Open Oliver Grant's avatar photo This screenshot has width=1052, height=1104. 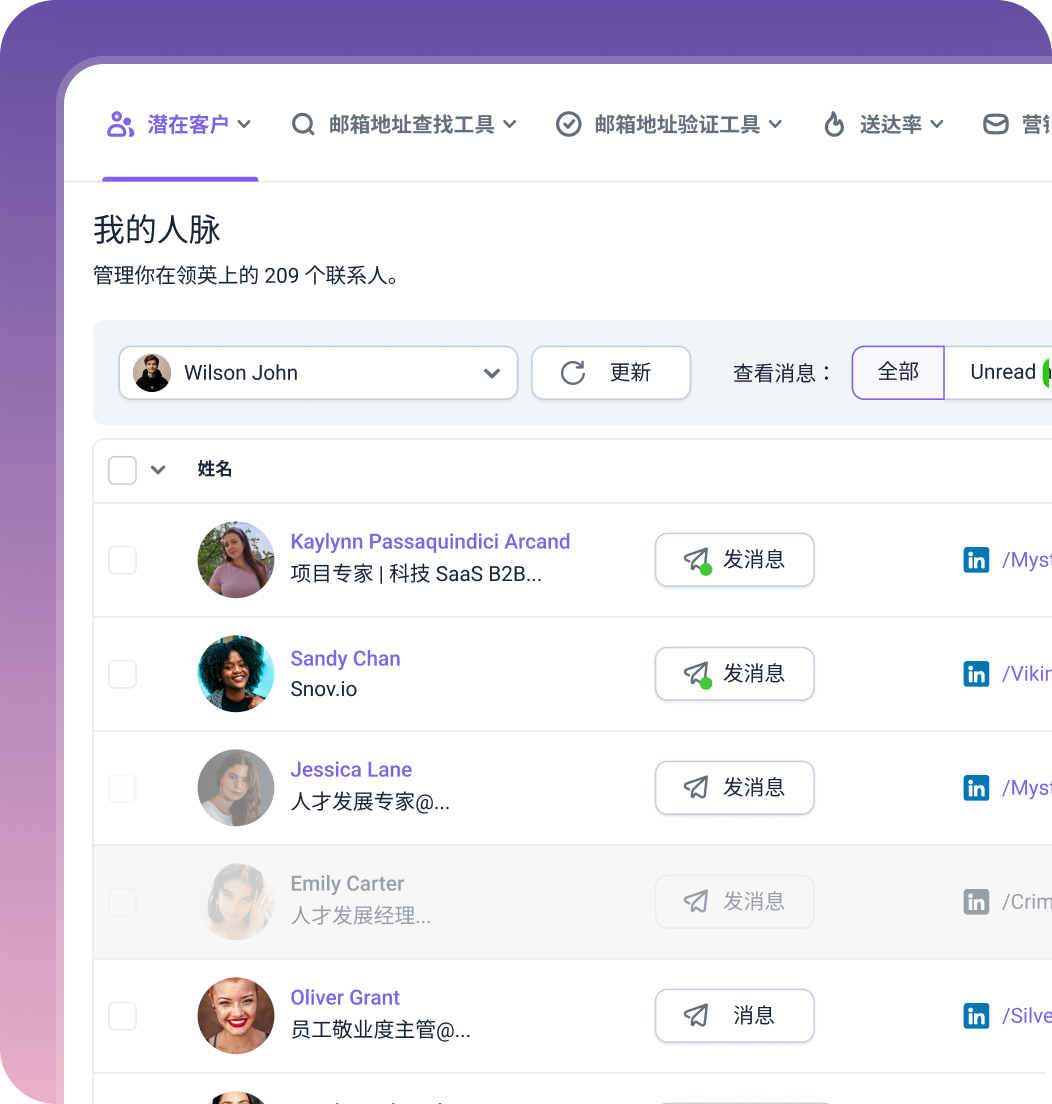[x=236, y=1016]
